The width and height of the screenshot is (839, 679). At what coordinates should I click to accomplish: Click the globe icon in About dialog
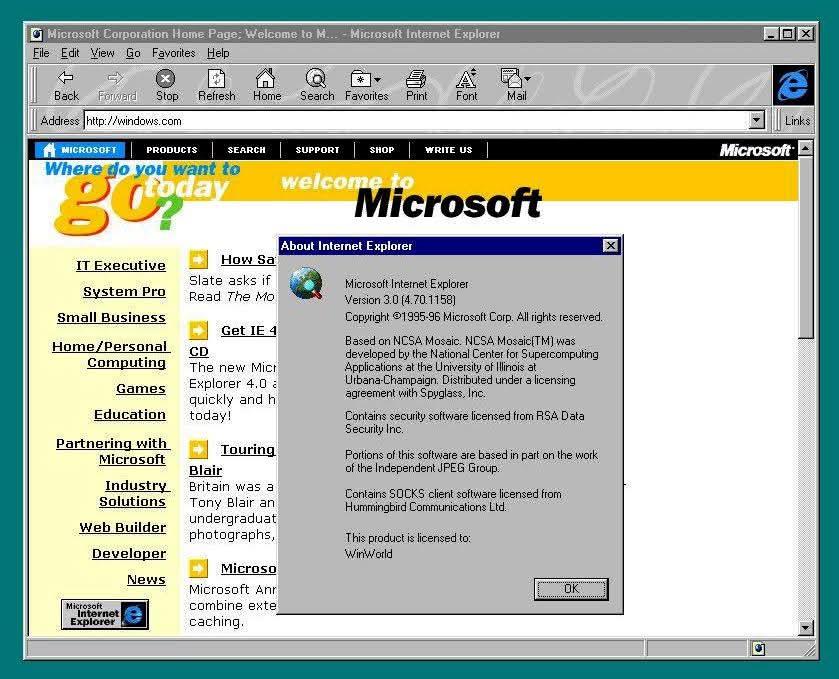(306, 284)
